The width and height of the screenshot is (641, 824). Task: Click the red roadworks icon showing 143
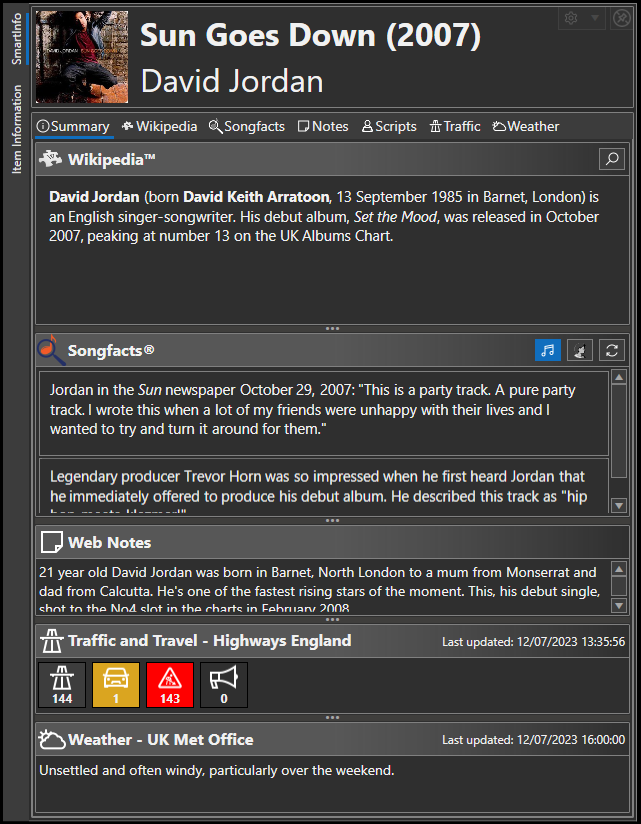point(170,685)
